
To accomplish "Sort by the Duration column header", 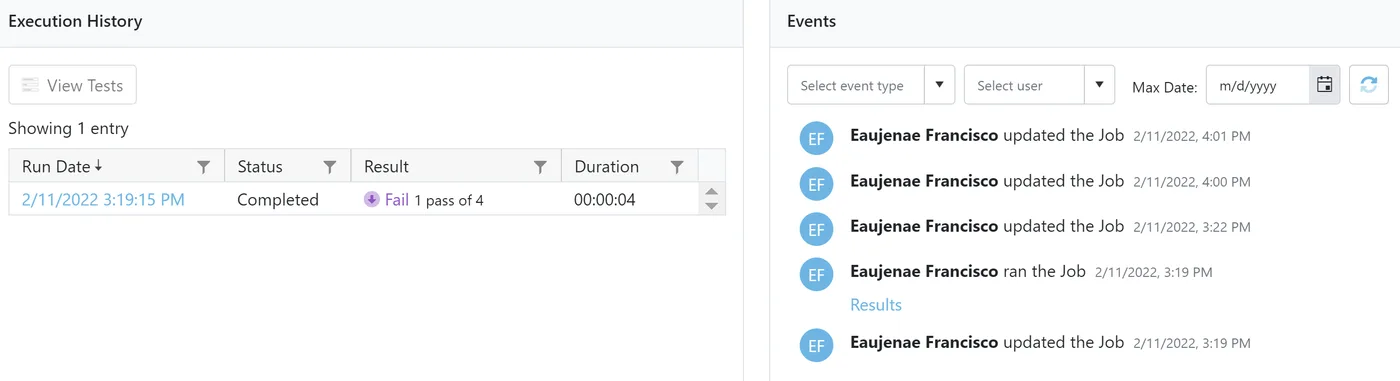I will pos(606,167).
